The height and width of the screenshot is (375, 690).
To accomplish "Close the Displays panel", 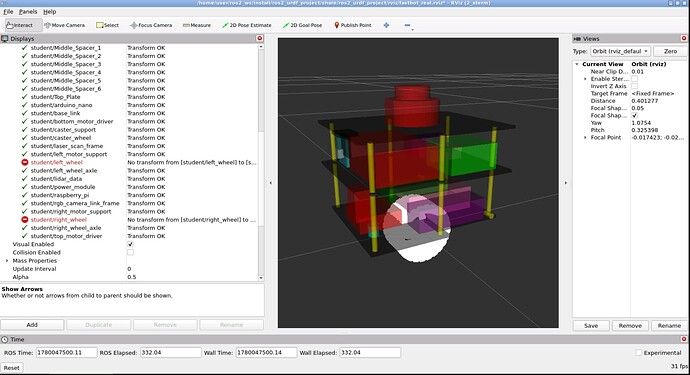I will point(260,38).
